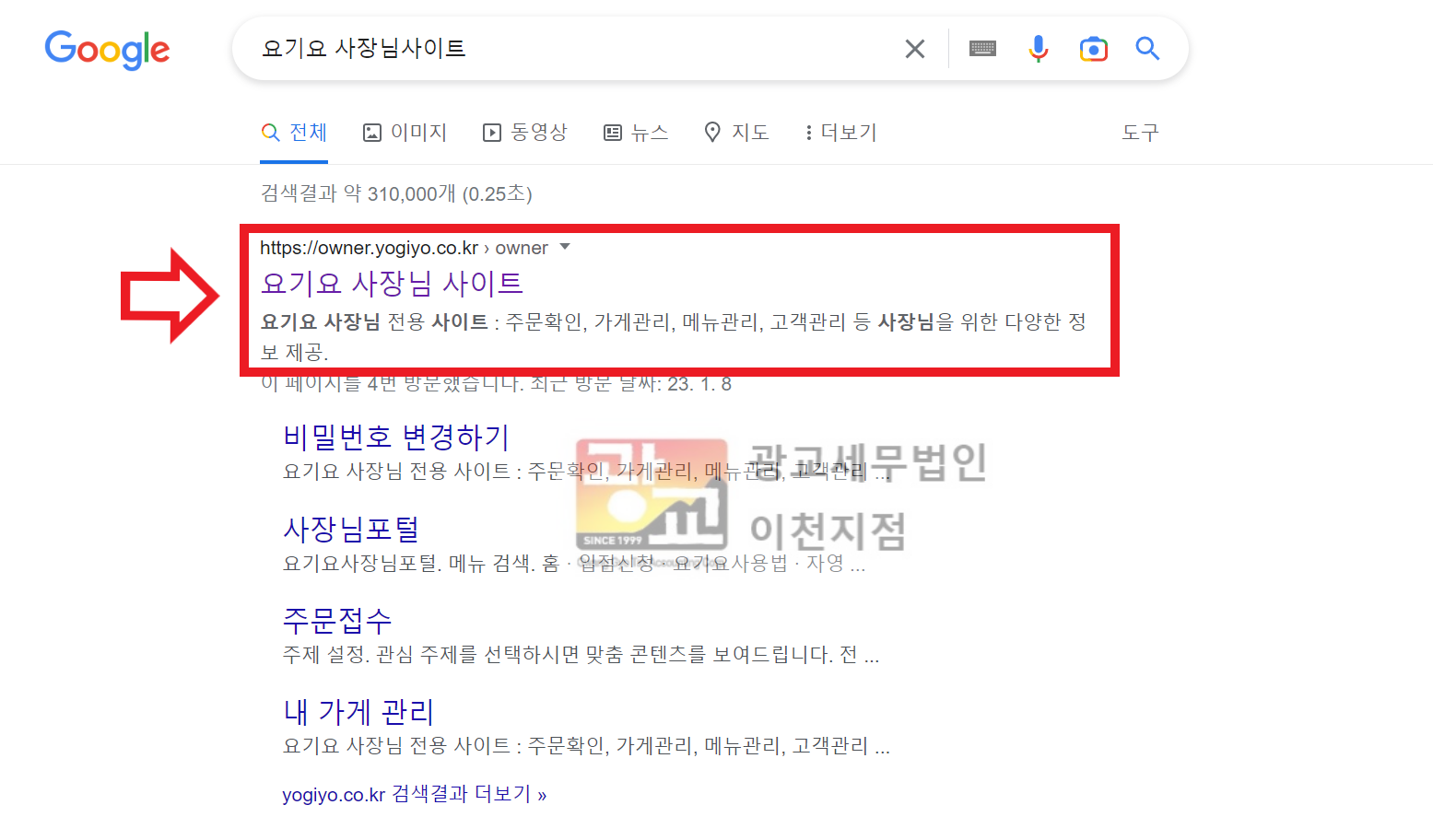This screenshot has width=1433, height=840.
Task: Switch to the 이미지 tab
Action: point(405,133)
